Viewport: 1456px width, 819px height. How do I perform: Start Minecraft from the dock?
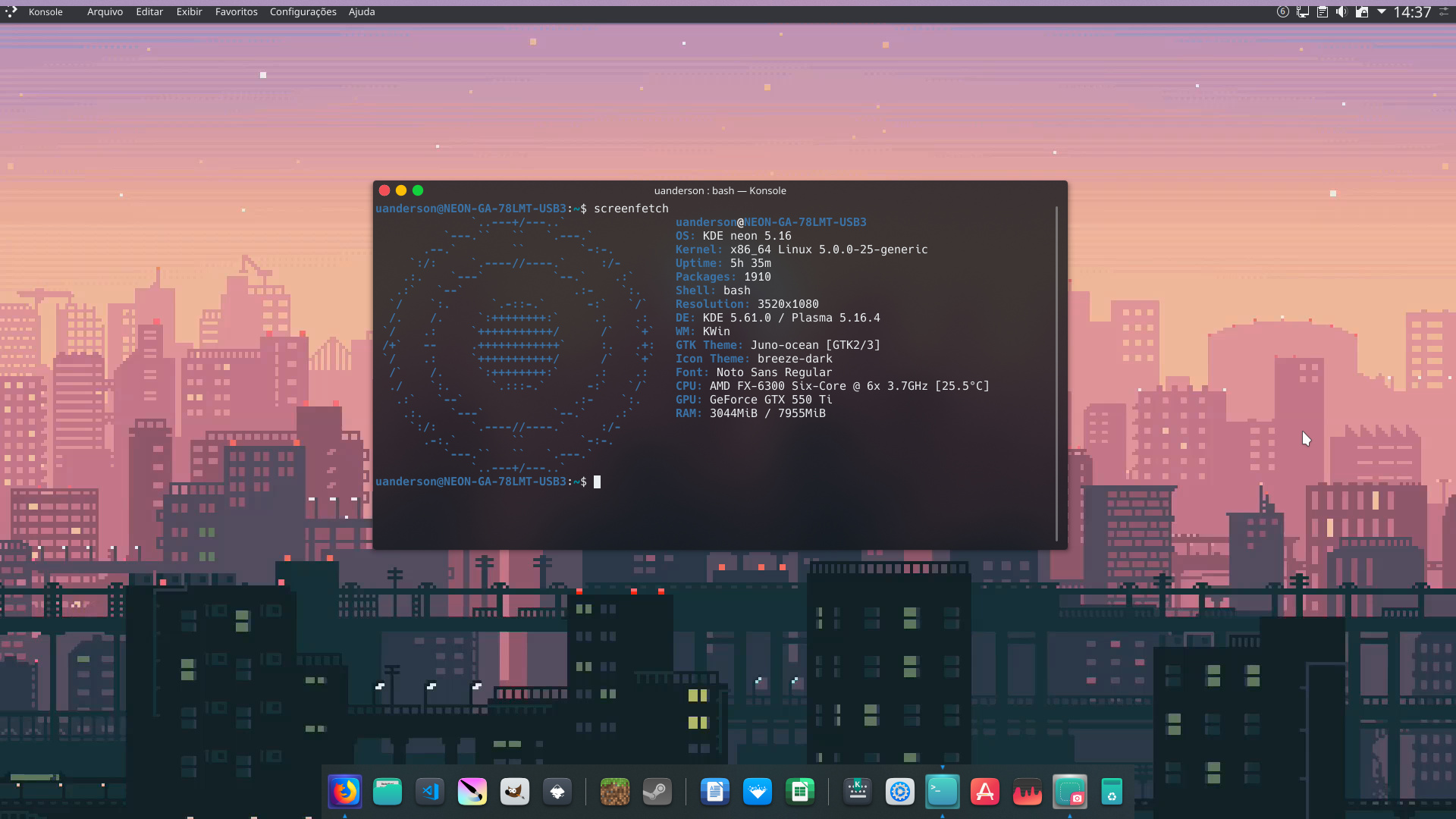(614, 792)
